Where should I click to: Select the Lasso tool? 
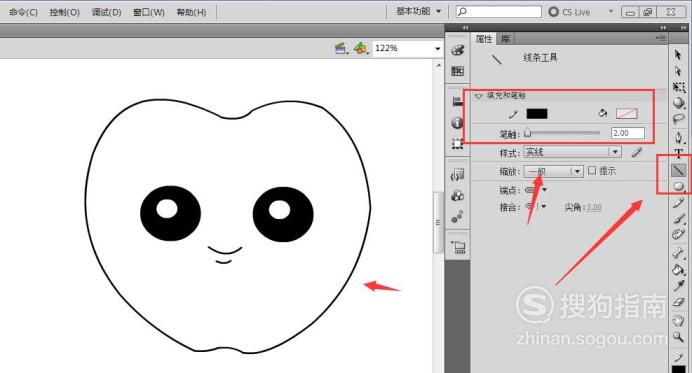tap(679, 119)
